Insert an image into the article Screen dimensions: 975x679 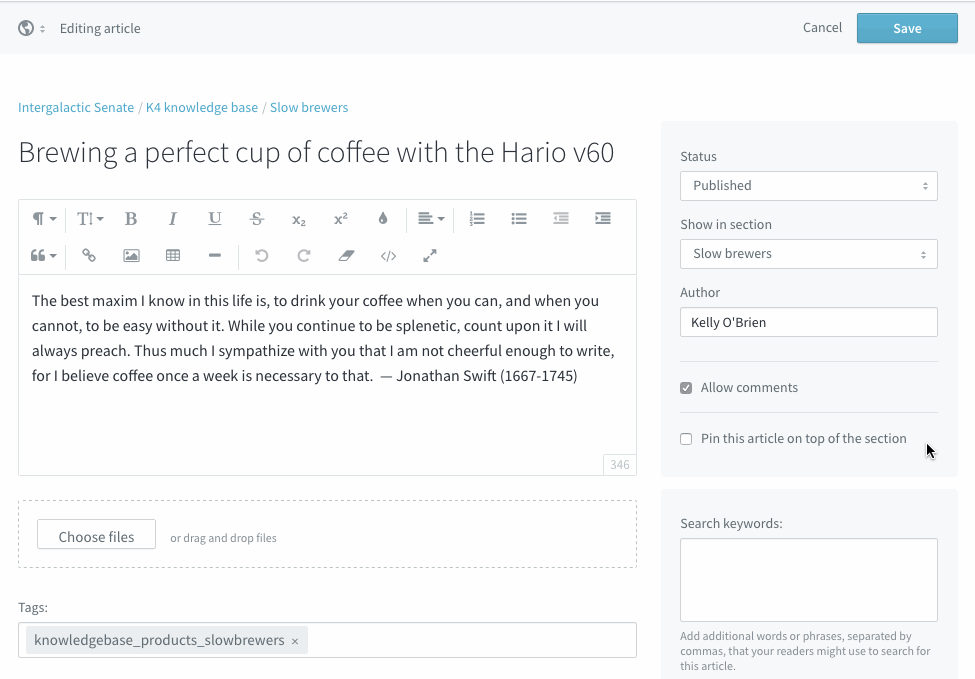click(x=131, y=256)
